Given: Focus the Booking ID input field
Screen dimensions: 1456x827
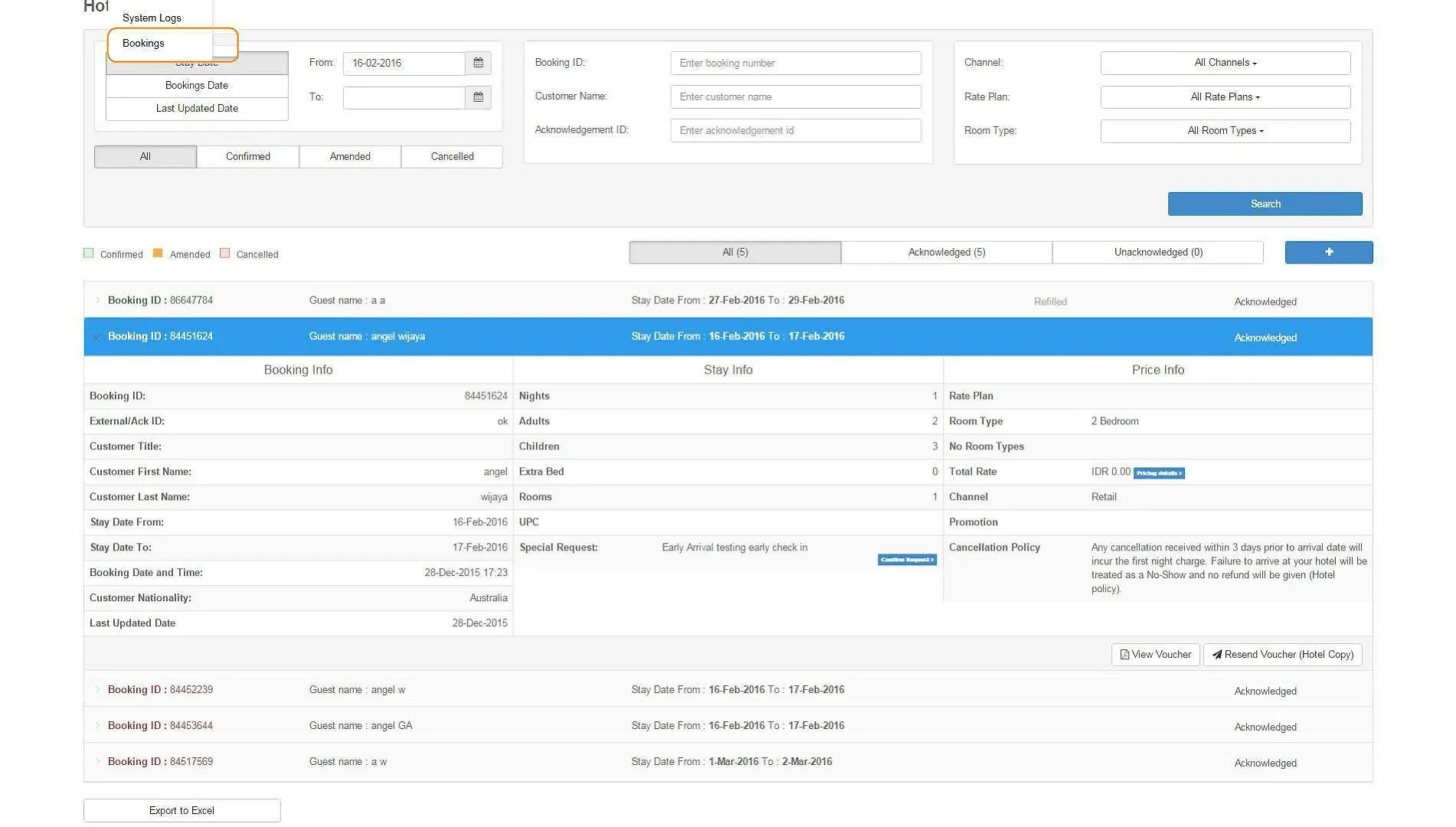Looking at the screenshot, I should click(796, 63).
